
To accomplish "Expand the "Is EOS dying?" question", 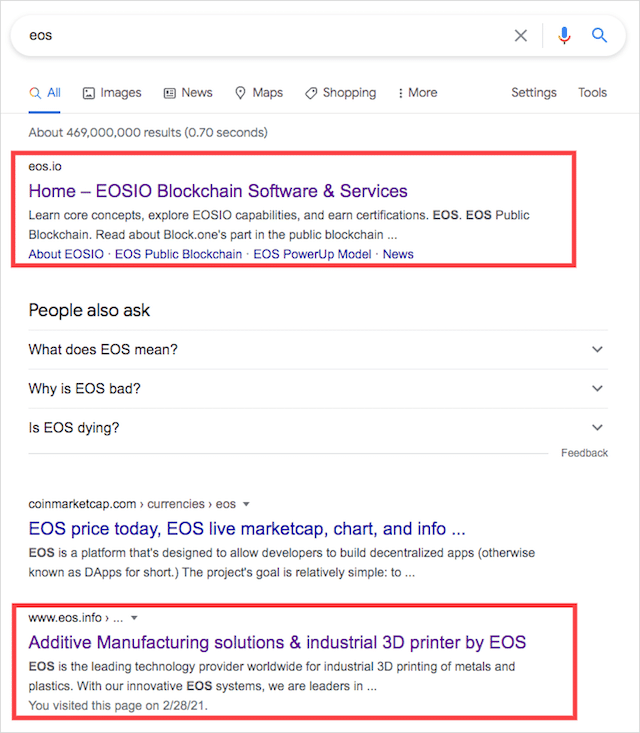I will pyautogui.click(x=598, y=428).
